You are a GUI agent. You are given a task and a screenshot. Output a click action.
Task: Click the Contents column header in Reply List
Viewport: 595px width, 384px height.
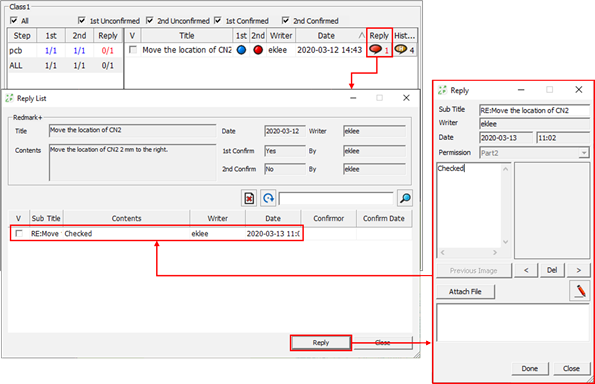(126, 218)
